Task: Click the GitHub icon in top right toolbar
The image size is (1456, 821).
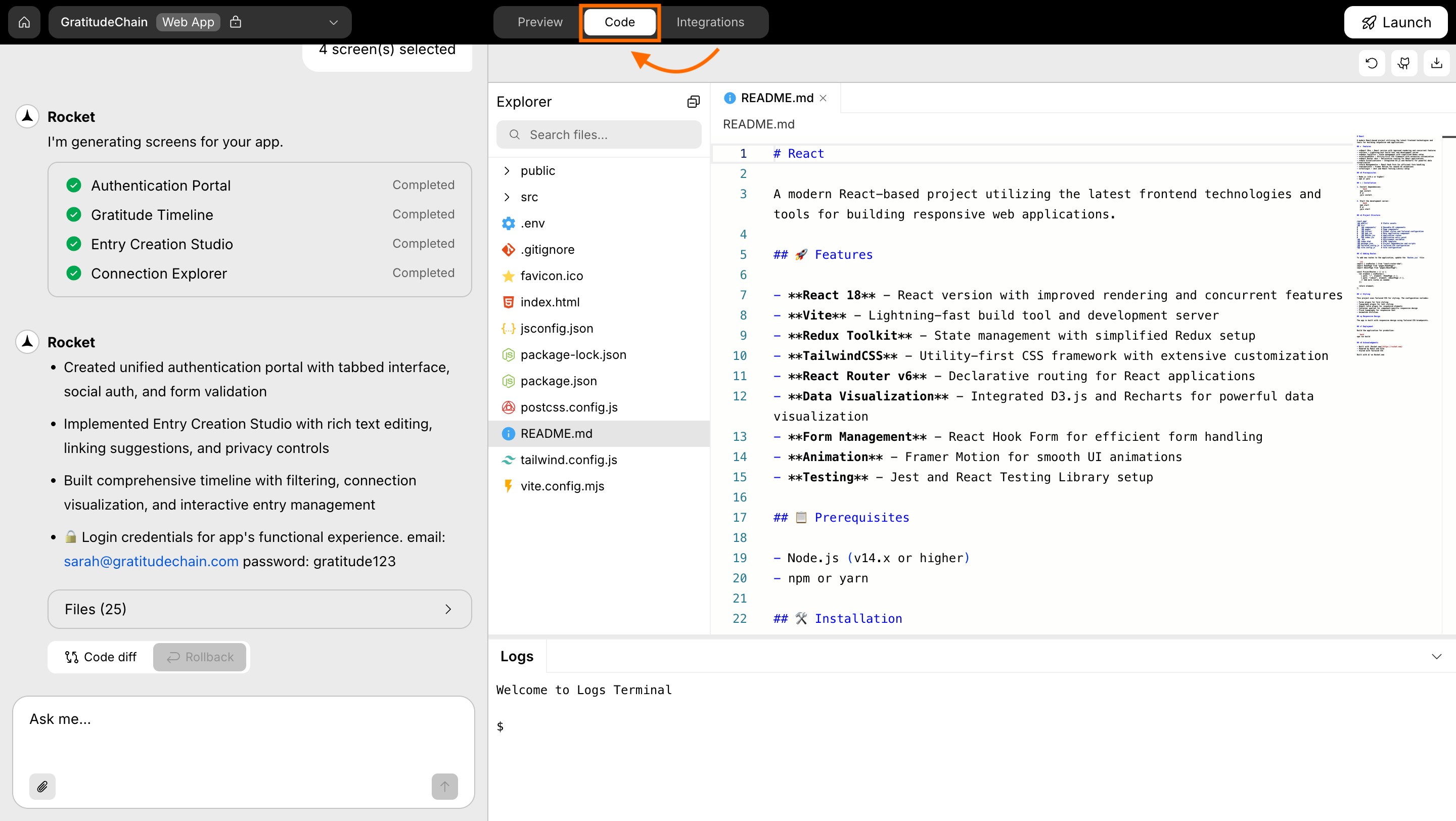Action: [1404, 63]
